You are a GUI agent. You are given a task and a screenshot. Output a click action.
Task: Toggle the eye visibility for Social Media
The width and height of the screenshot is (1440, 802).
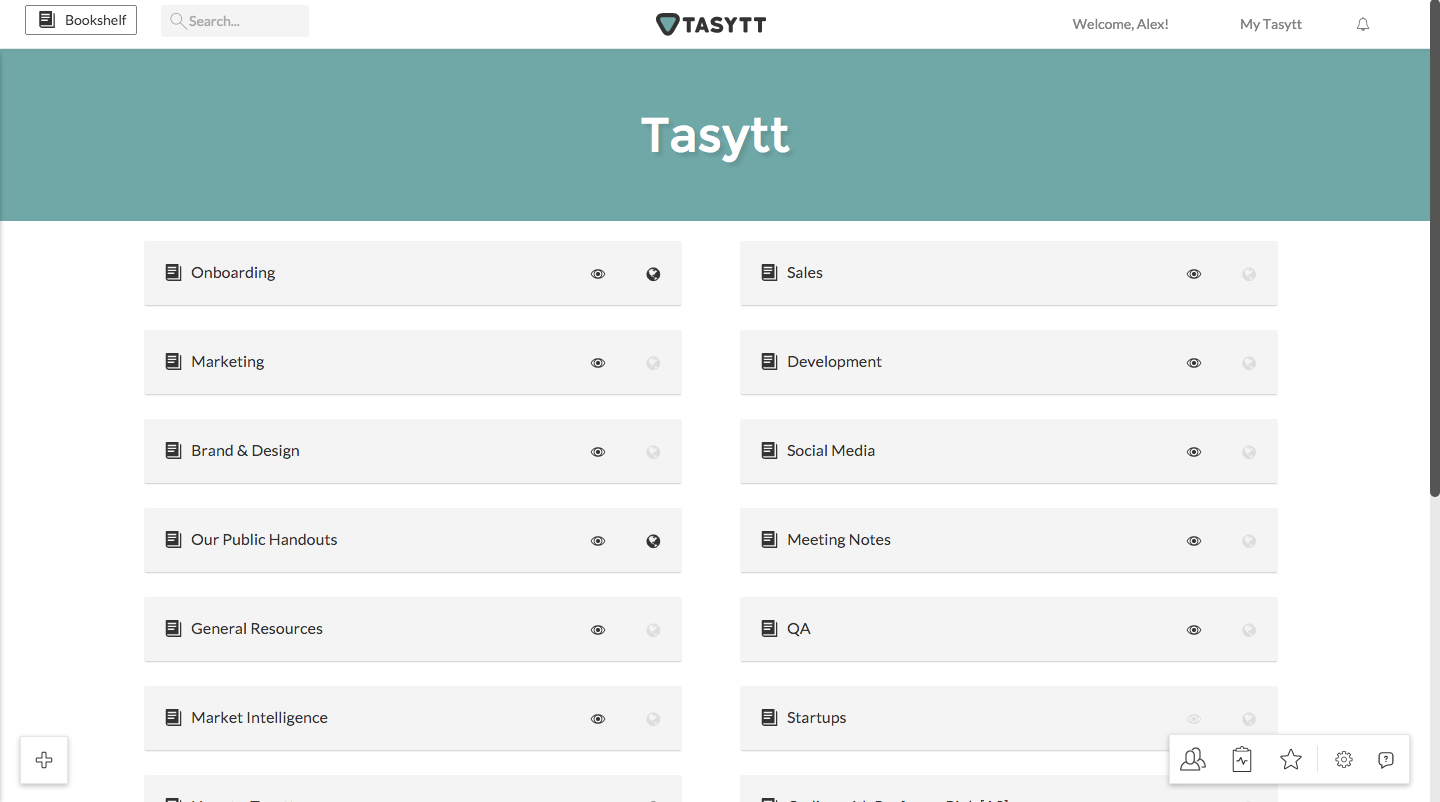click(x=1194, y=452)
